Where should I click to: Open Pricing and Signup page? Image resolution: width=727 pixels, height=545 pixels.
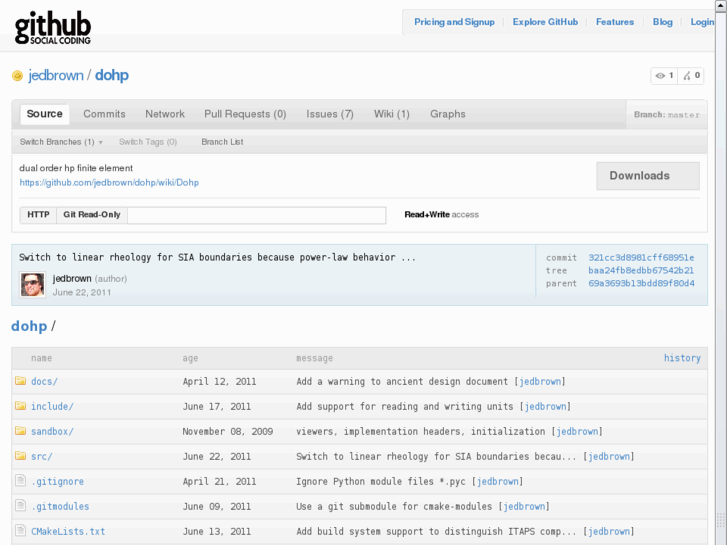(454, 22)
